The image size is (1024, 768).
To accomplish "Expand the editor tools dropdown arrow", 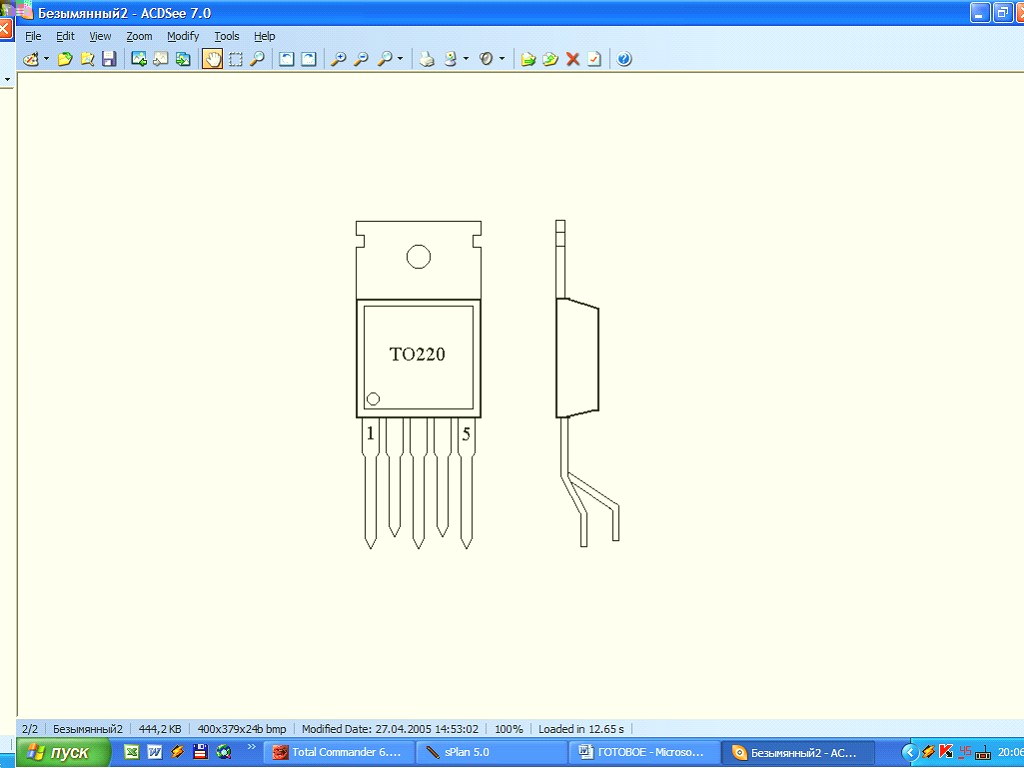I will coord(502,59).
